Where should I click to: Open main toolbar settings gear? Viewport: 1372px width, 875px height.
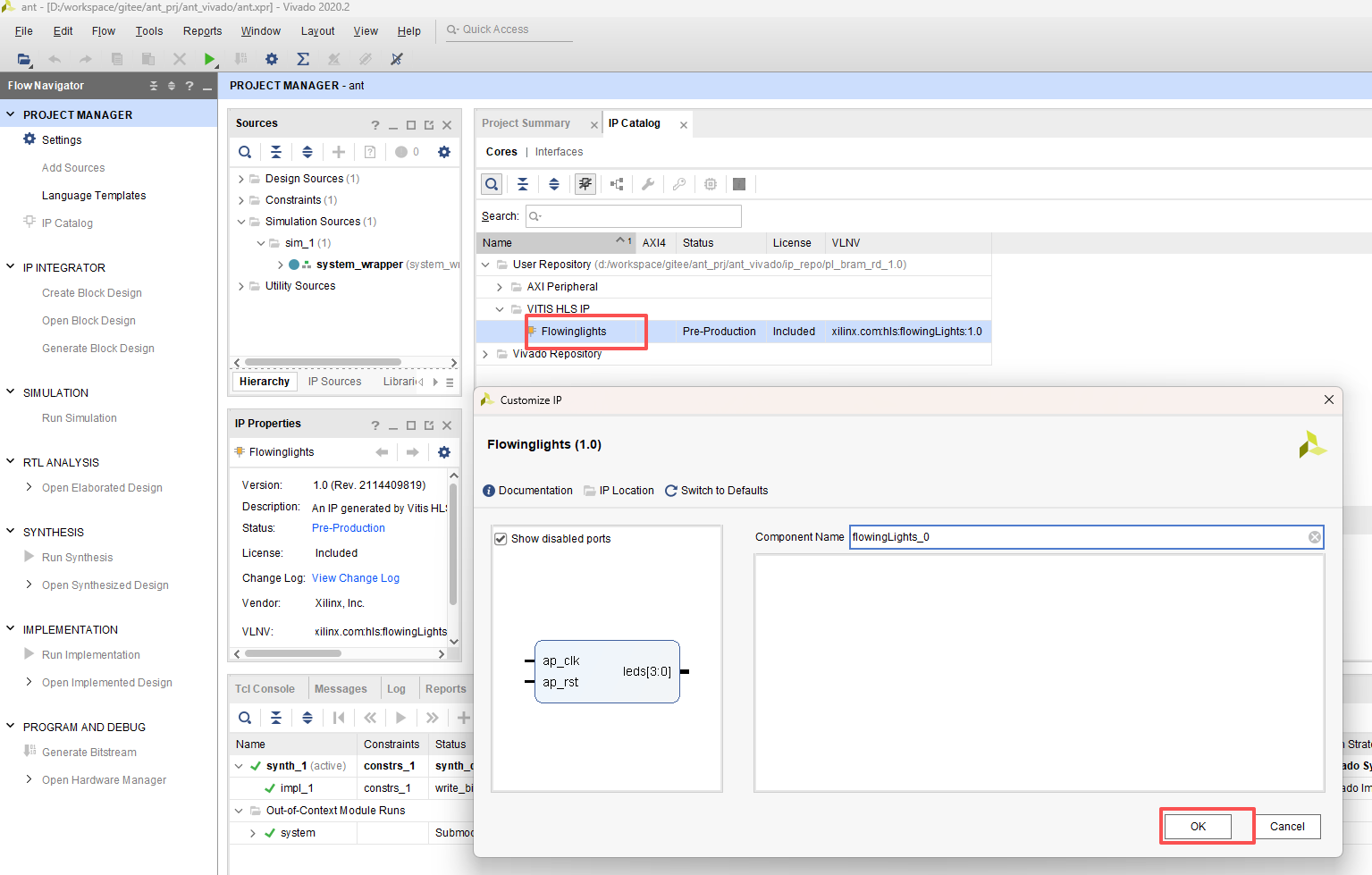[272, 59]
